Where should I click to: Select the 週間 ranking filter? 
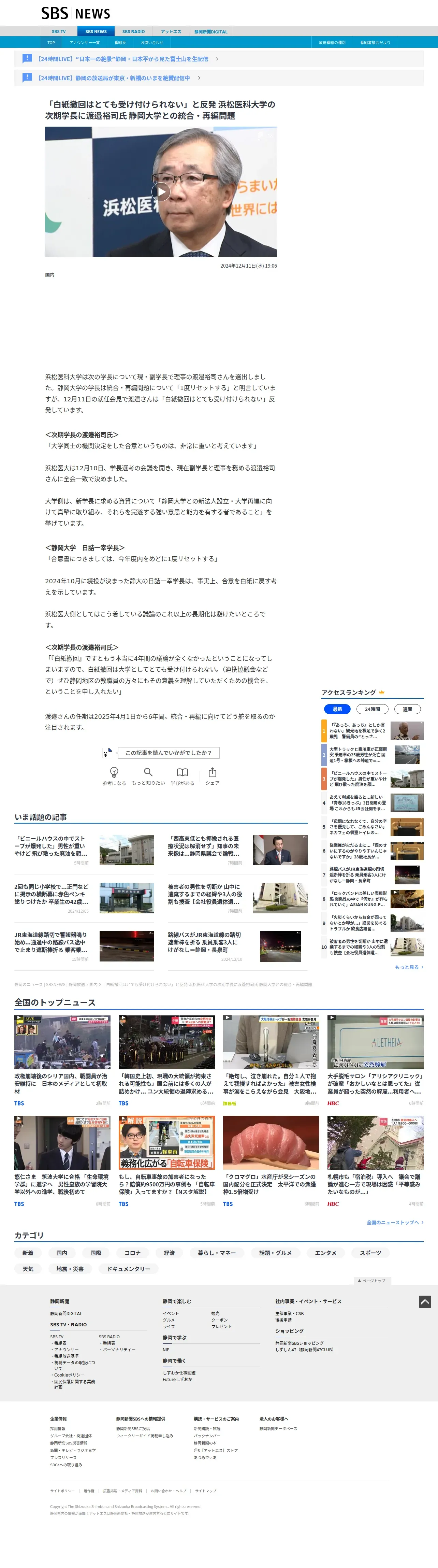(407, 709)
